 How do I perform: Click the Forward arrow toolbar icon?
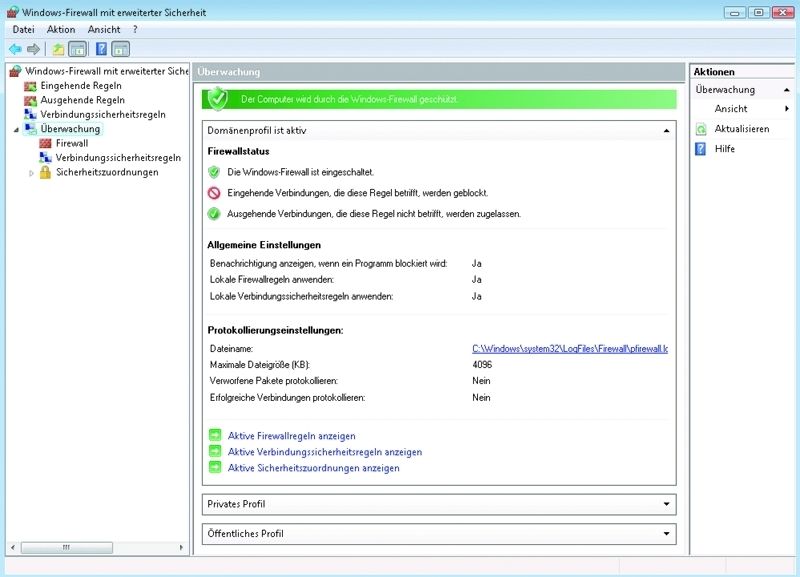(x=33, y=49)
